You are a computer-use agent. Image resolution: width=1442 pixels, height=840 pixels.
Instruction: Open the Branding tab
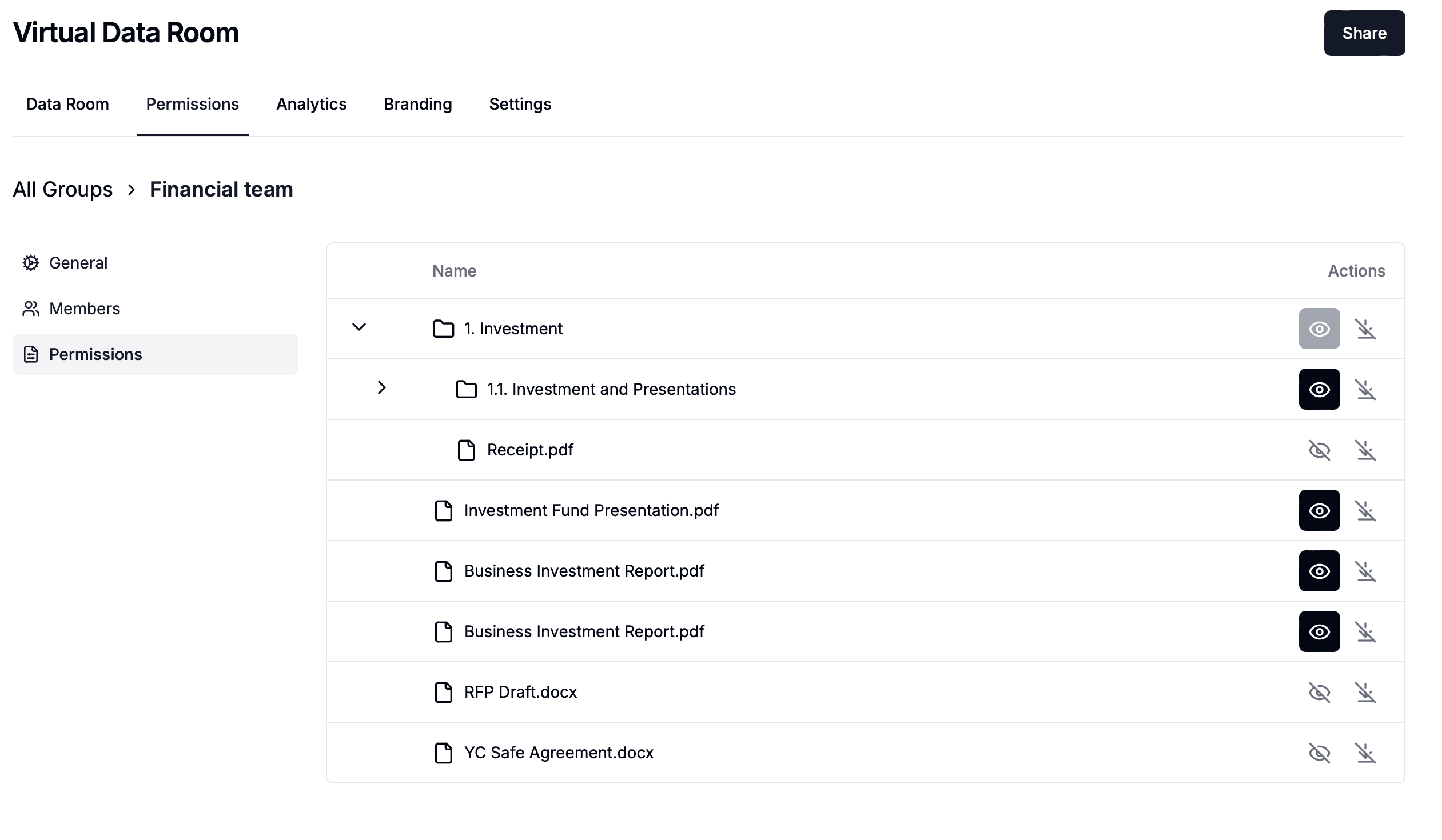tap(417, 104)
